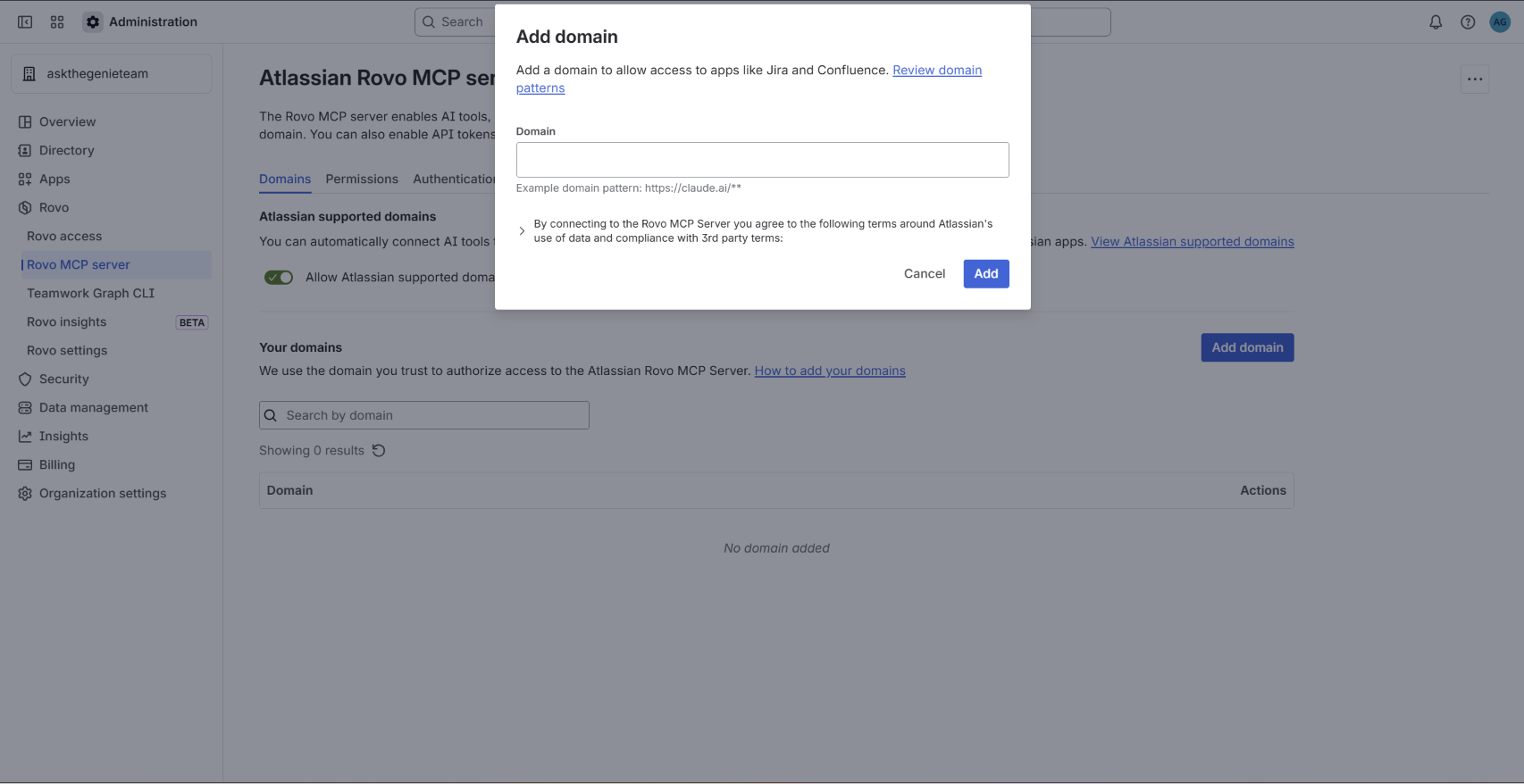The image size is (1524, 784).
Task: Open How to add your domains link
Action: 830,371
